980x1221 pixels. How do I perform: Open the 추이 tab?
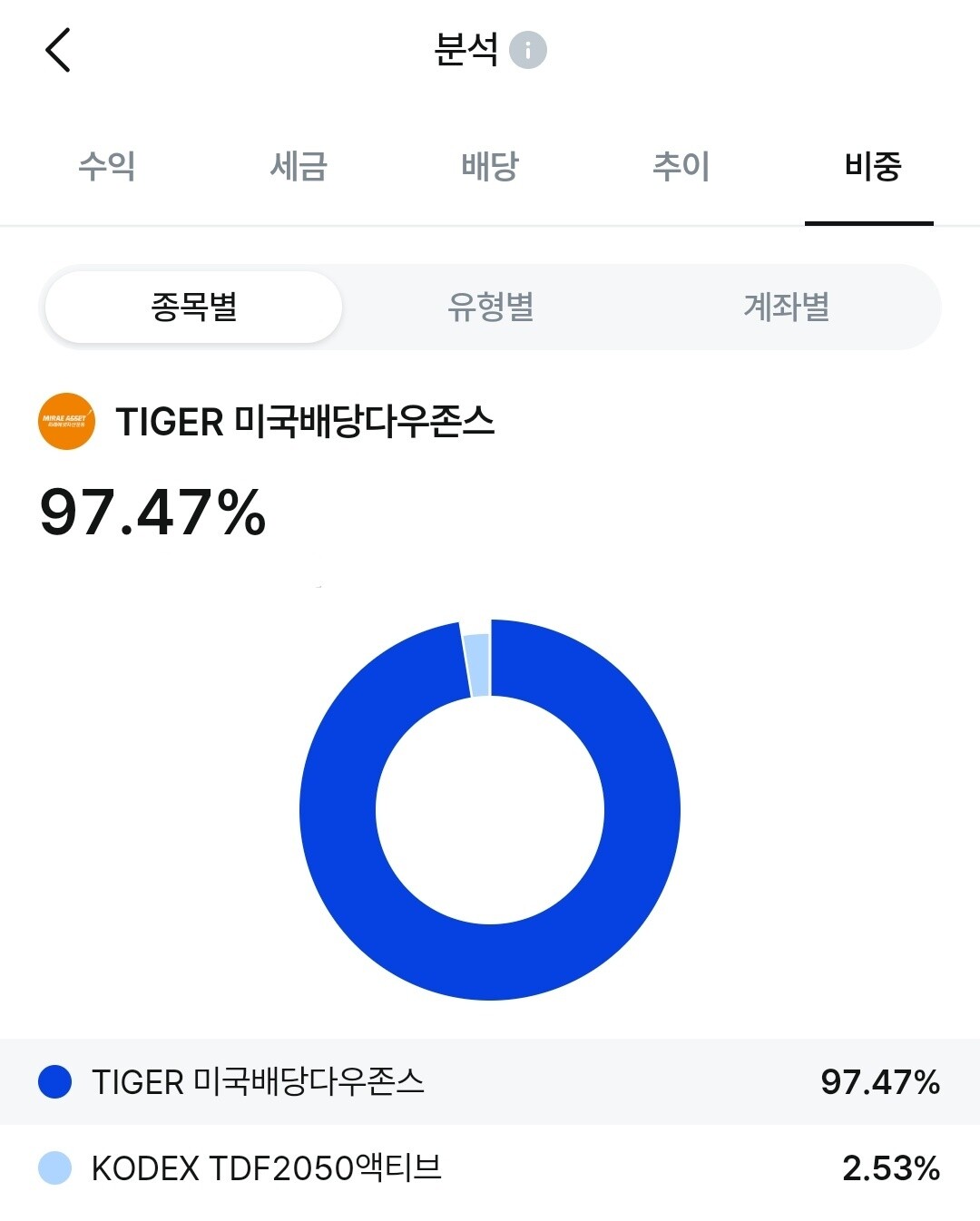pyautogui.click(x=681, y=166)
